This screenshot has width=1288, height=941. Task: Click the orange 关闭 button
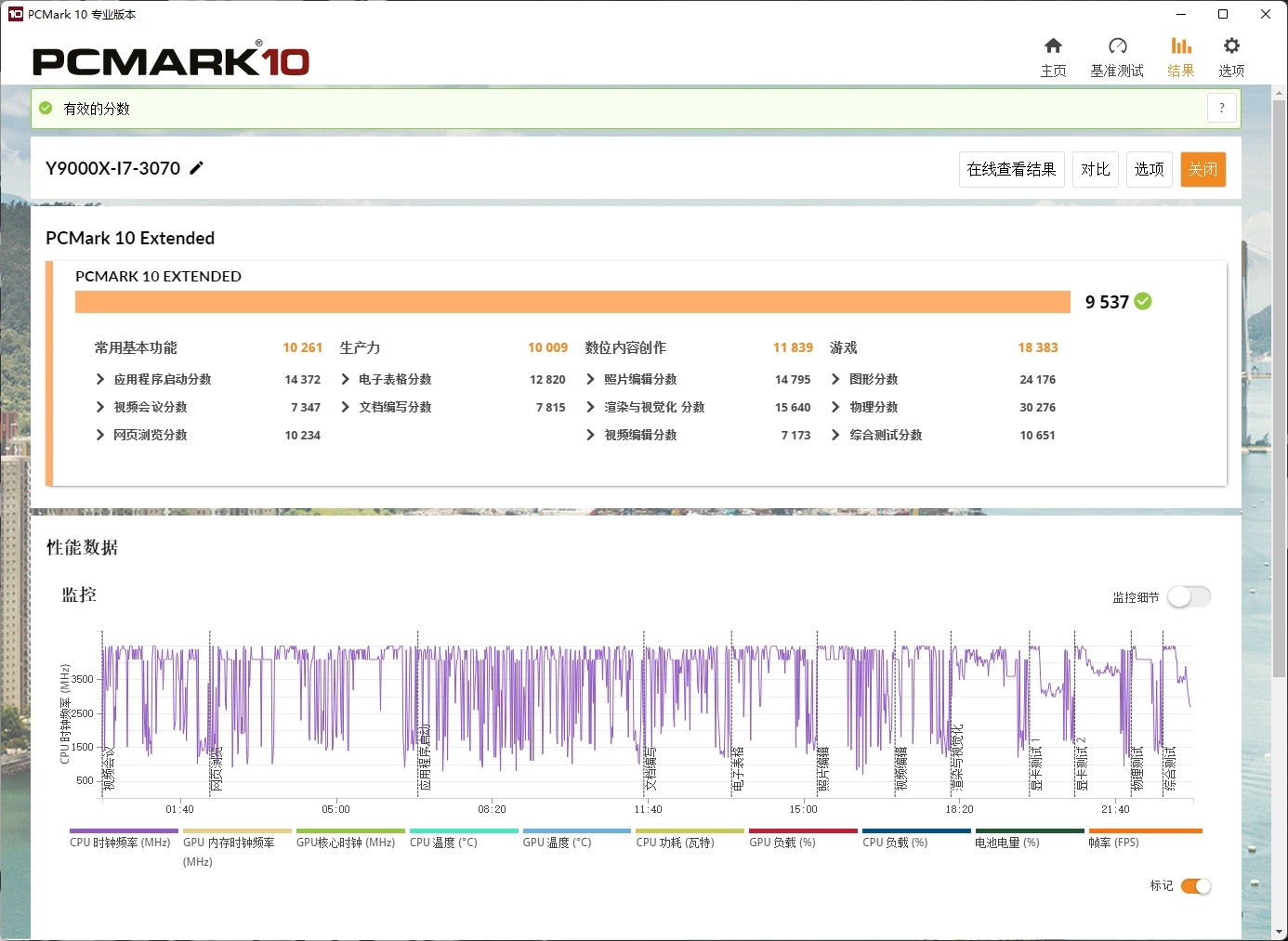coord(1203,169)
